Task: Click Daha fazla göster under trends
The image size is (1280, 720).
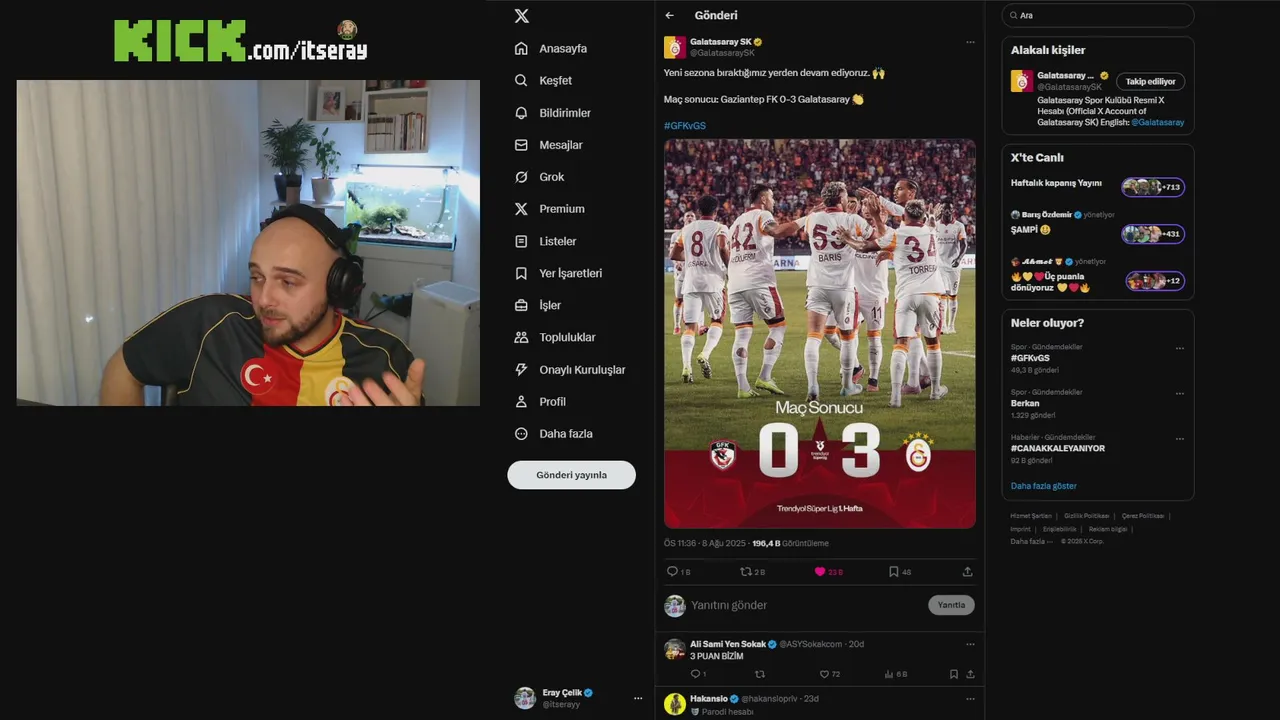Action: (x=1044, y=486)
